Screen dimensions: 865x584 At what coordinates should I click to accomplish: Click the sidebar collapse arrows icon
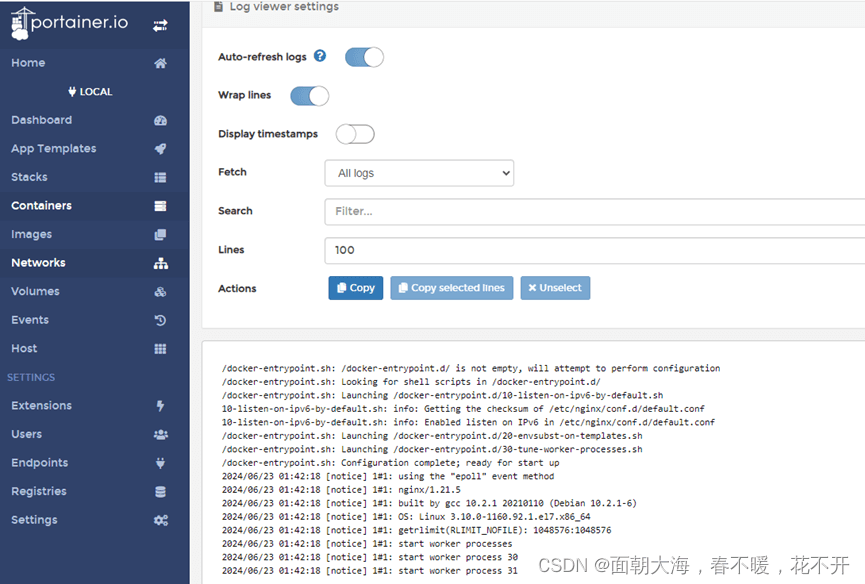coord(160,25)
